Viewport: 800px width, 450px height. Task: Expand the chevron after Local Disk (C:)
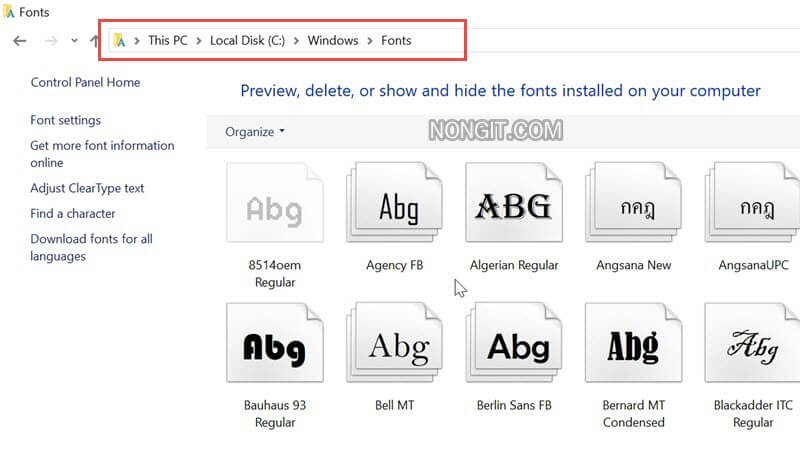coord(296,41)
